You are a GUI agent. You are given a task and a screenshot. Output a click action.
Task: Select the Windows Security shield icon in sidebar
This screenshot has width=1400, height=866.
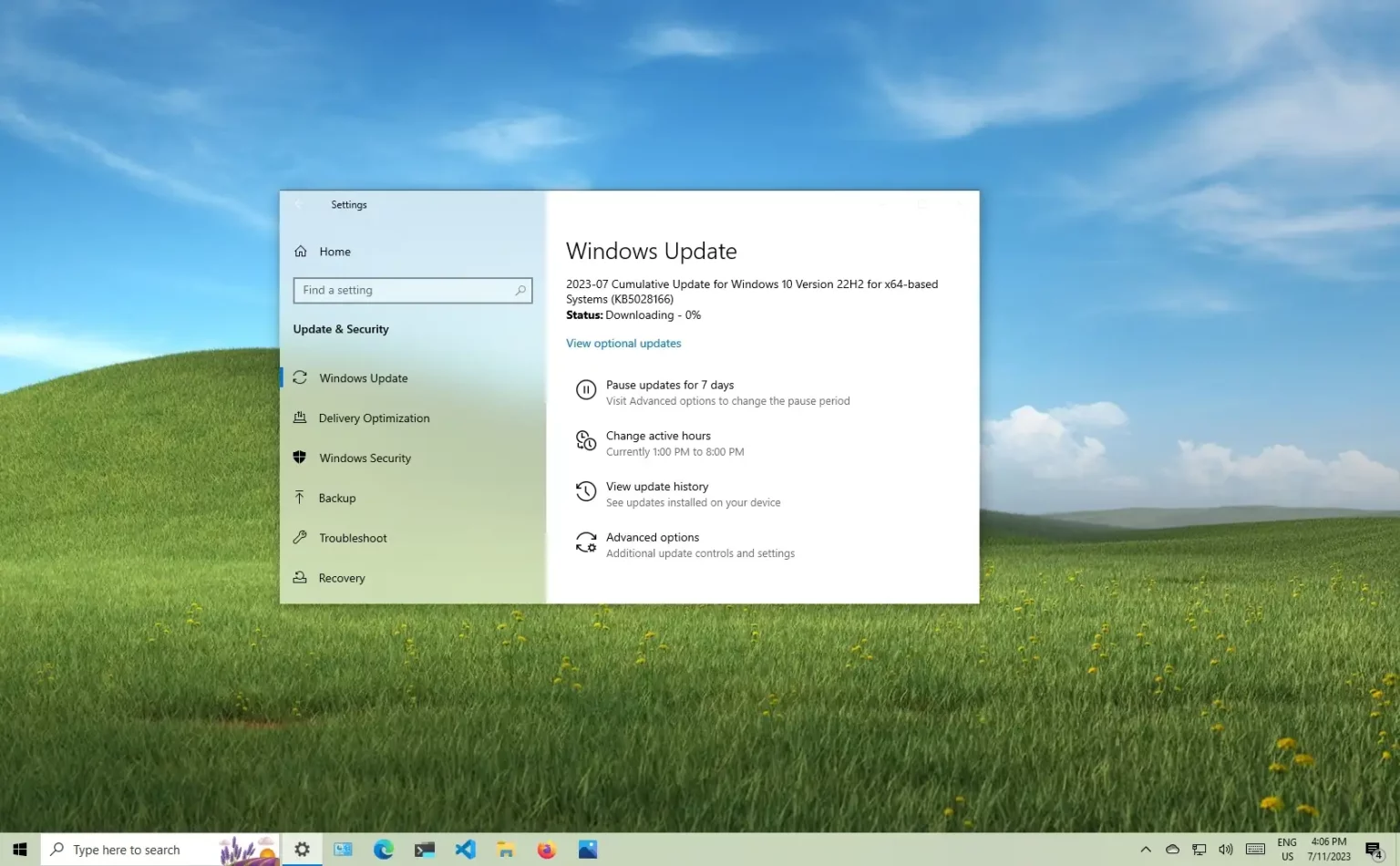(x=301, y=458)
